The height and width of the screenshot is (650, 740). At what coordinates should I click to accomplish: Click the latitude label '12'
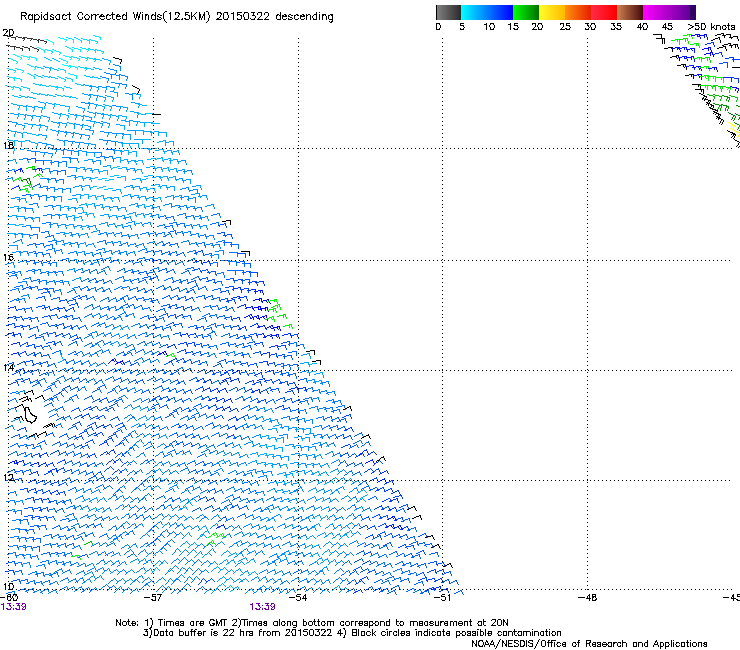(x=8, y=477)
